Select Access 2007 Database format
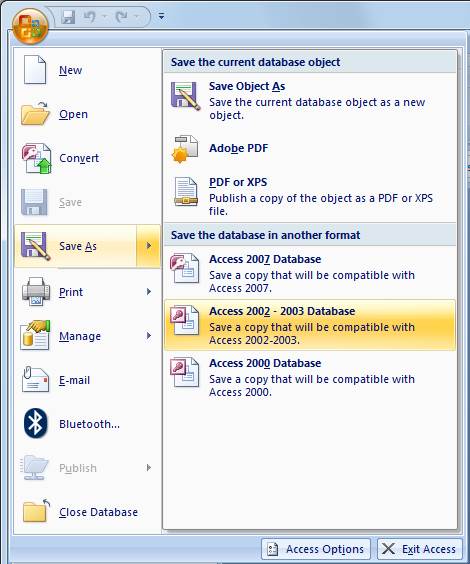This screenshot has height=564, width=470. tap(310, 273)
